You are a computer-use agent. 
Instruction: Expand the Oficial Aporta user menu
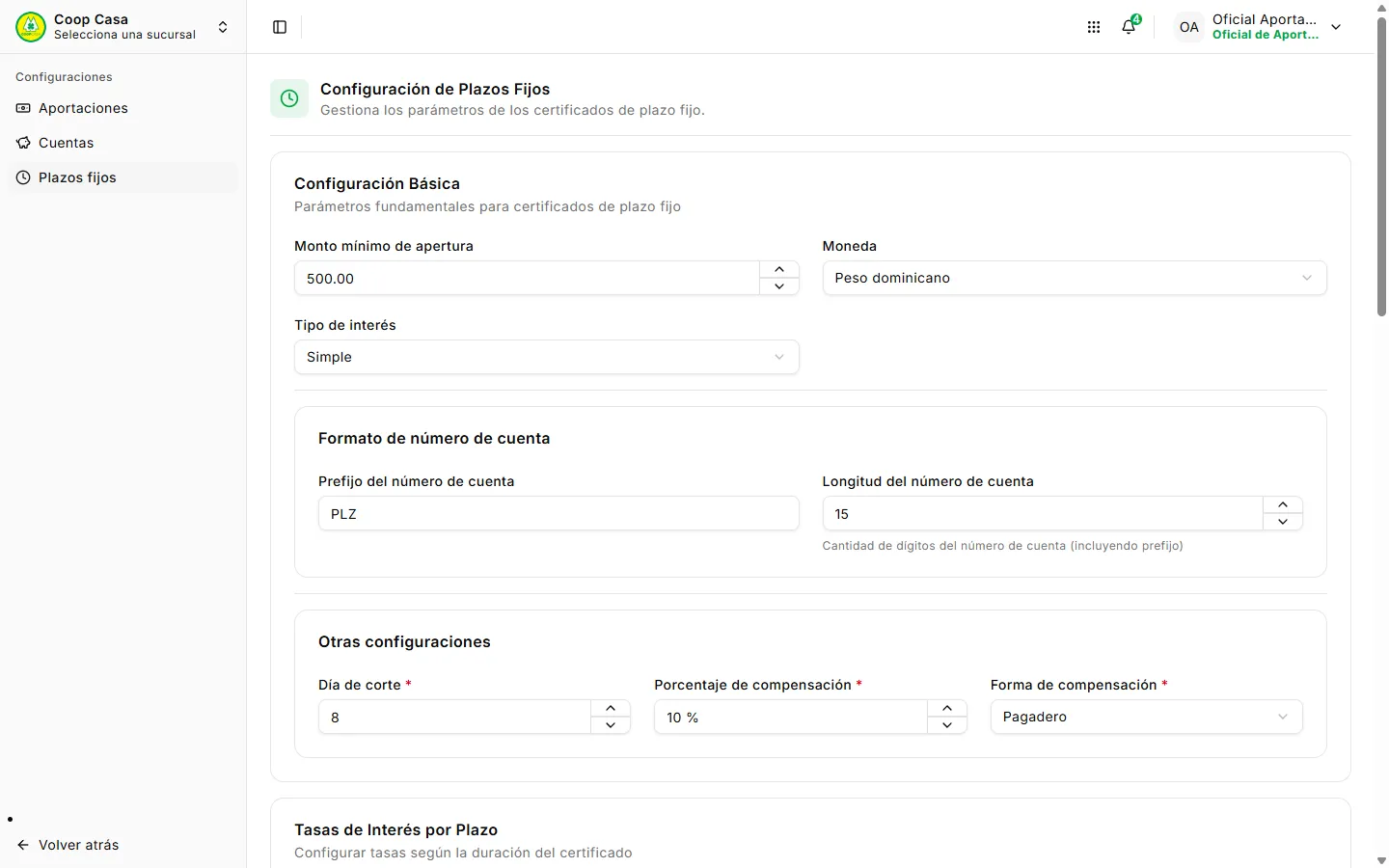tap(1336, 27)
